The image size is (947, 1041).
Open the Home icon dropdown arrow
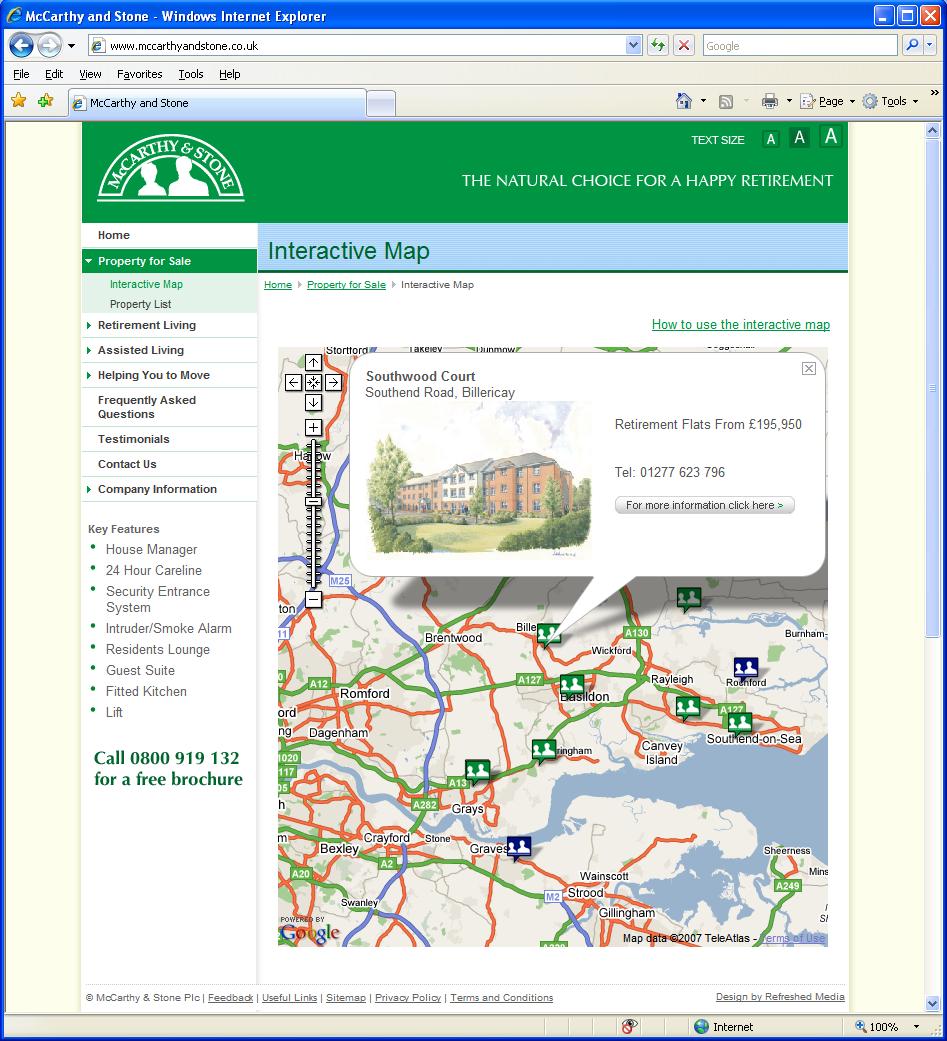[703, 101]
